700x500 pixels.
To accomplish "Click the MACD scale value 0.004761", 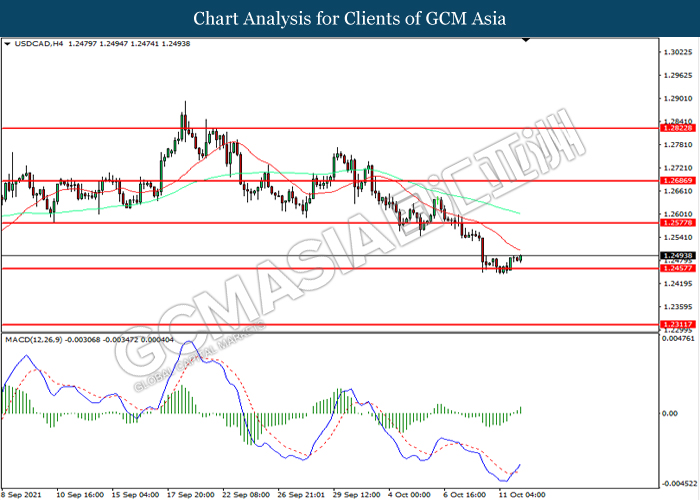I will coord(679,338).
